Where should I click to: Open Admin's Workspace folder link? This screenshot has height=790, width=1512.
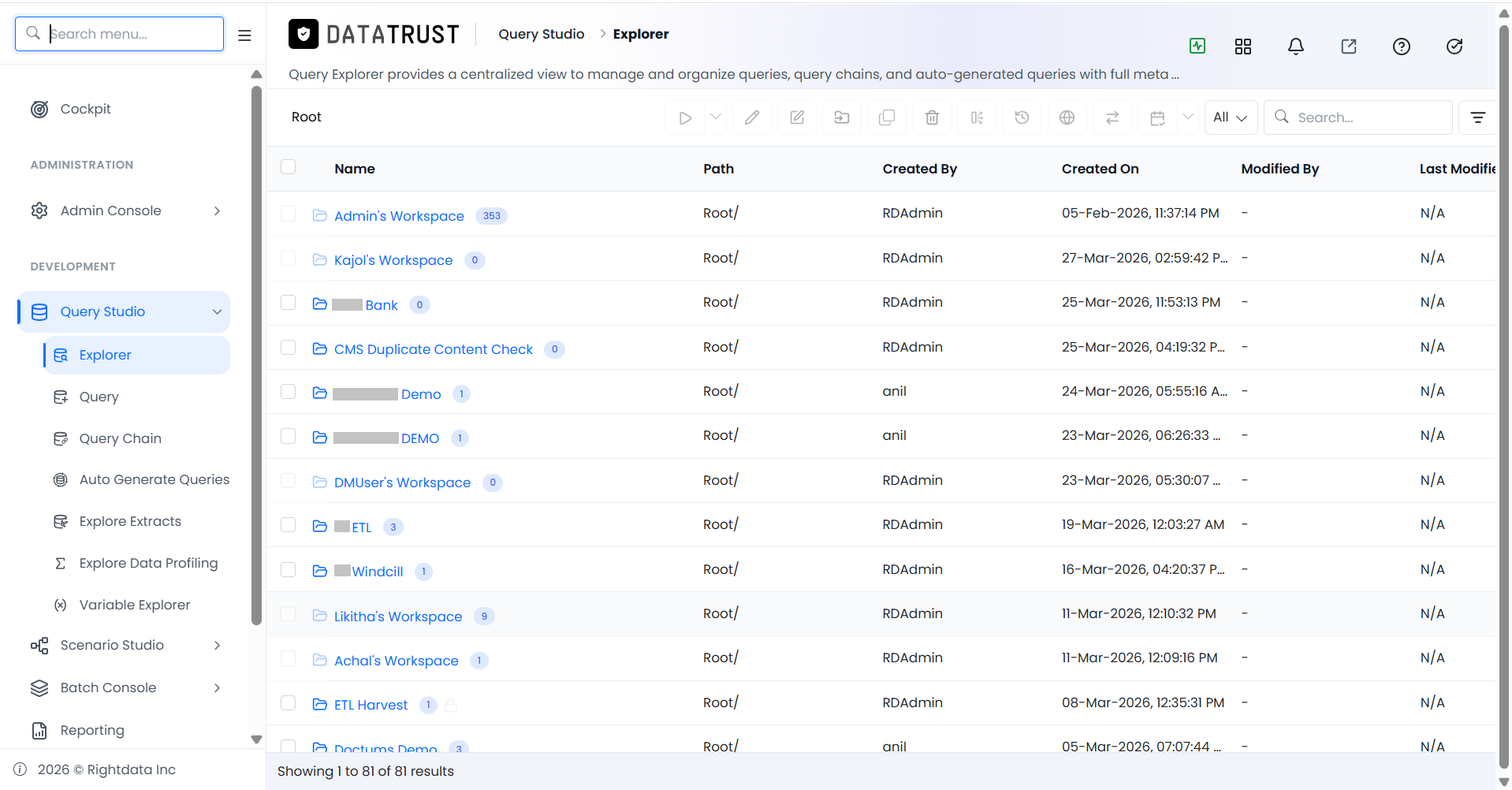[399, 216]
